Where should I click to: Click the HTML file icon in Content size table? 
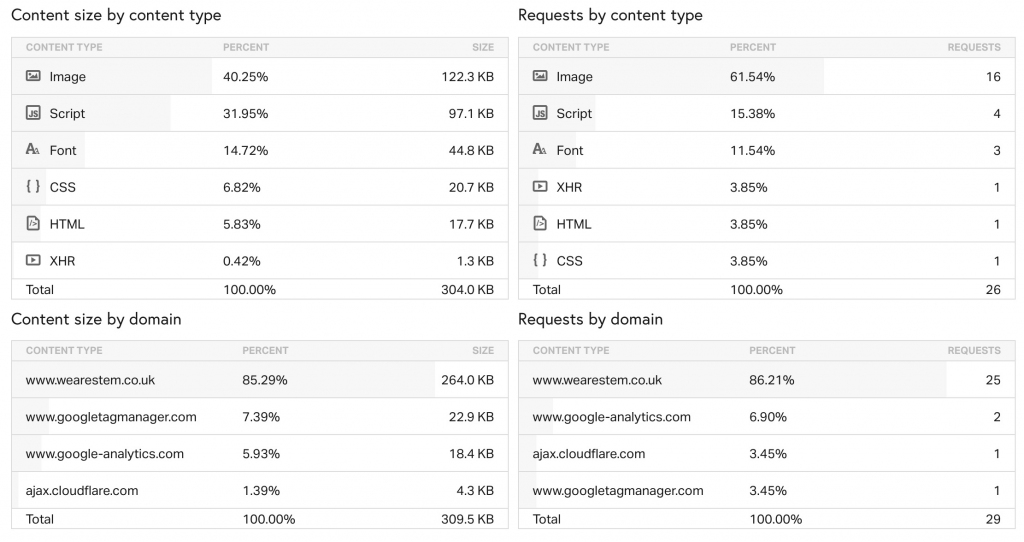(33, 223)
